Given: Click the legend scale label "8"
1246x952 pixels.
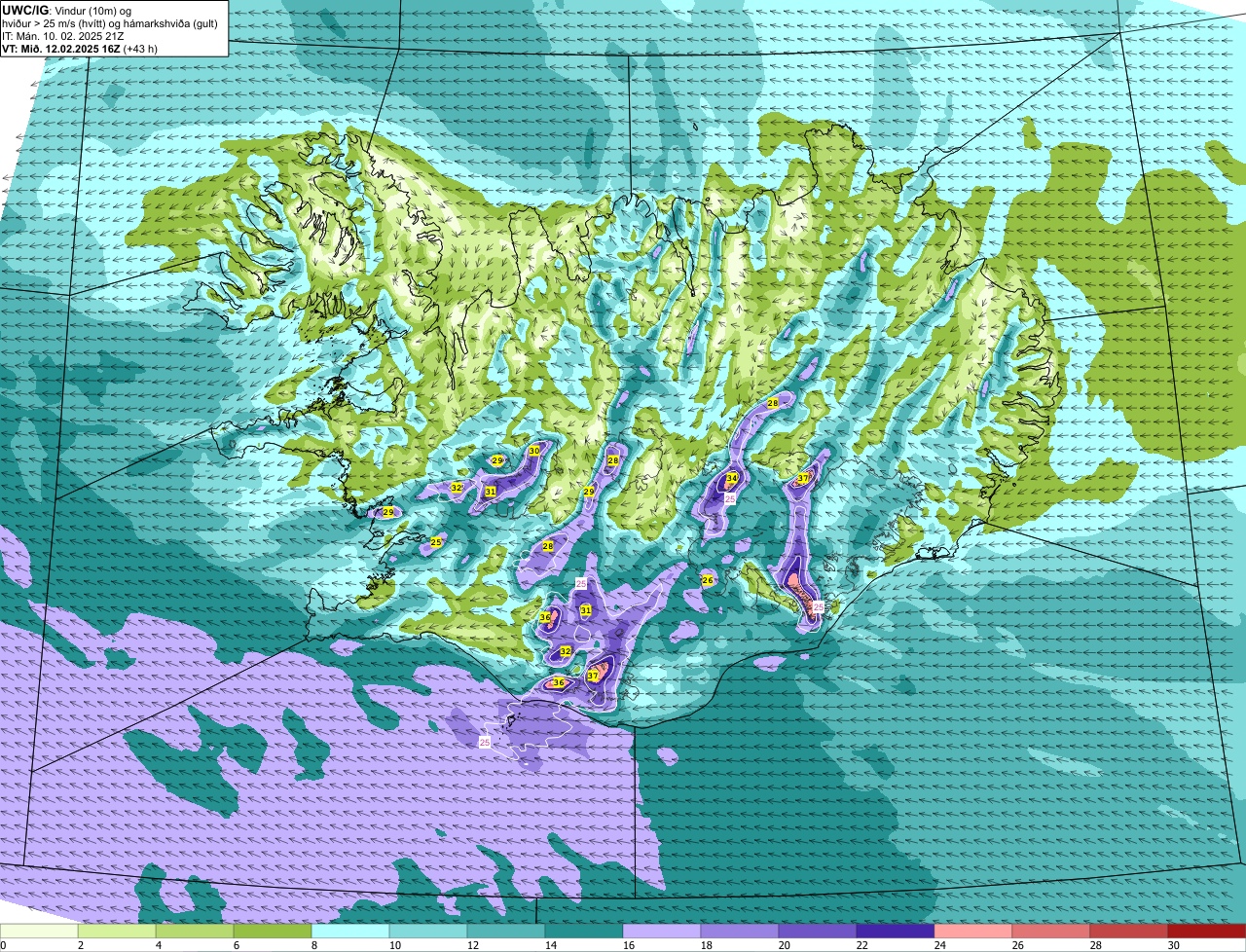Looking at the screenshot, I should (x=313, y=945).
